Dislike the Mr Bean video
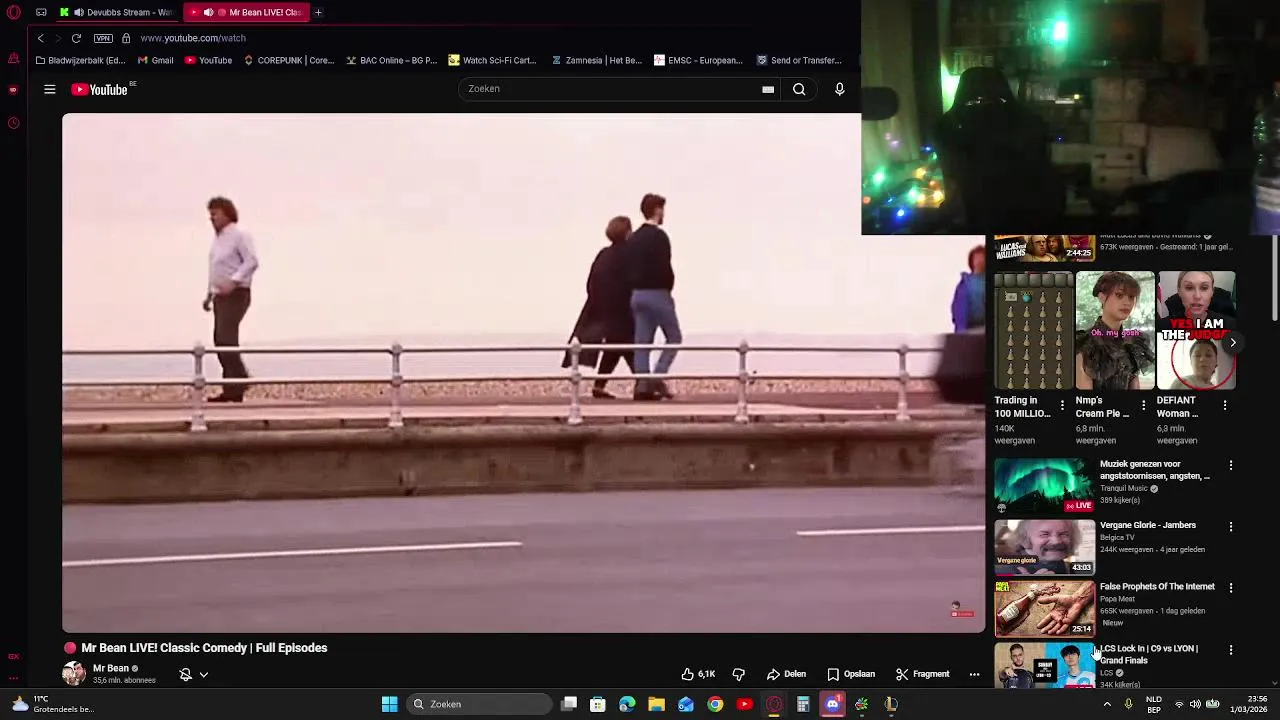This screenshot has width=1280, height=720. click(x=739, y=674)
